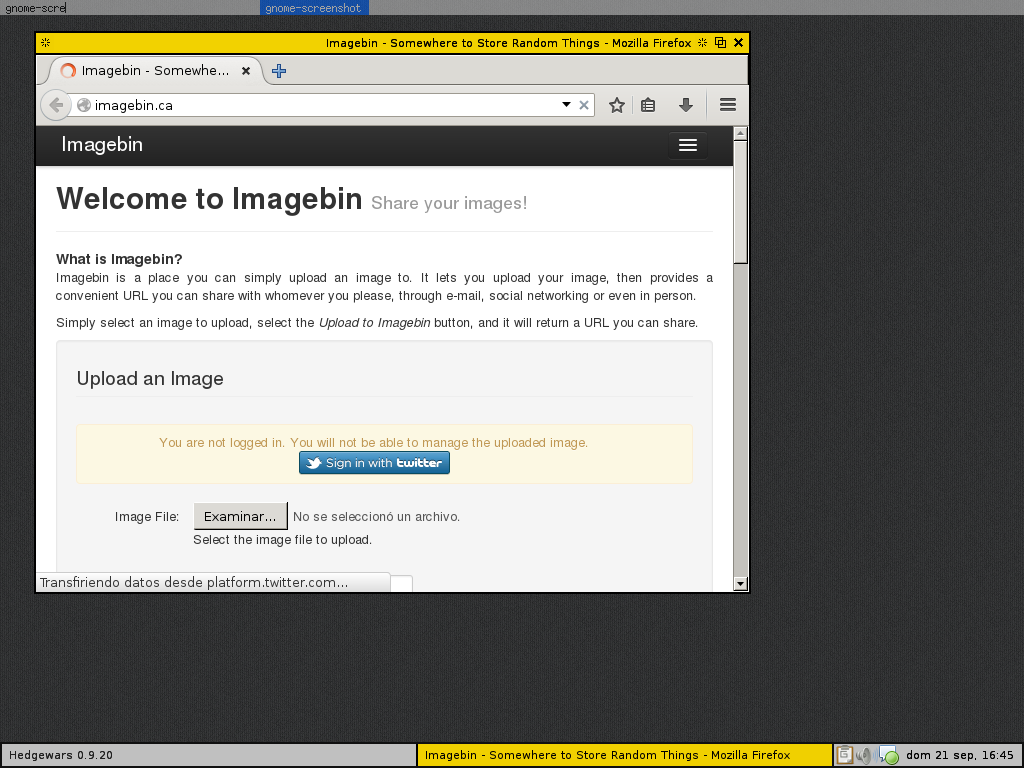Viewport: 1024px width, 768px height.
Task: Click the vertical scrollbar thumb
Action: (740, 202)
